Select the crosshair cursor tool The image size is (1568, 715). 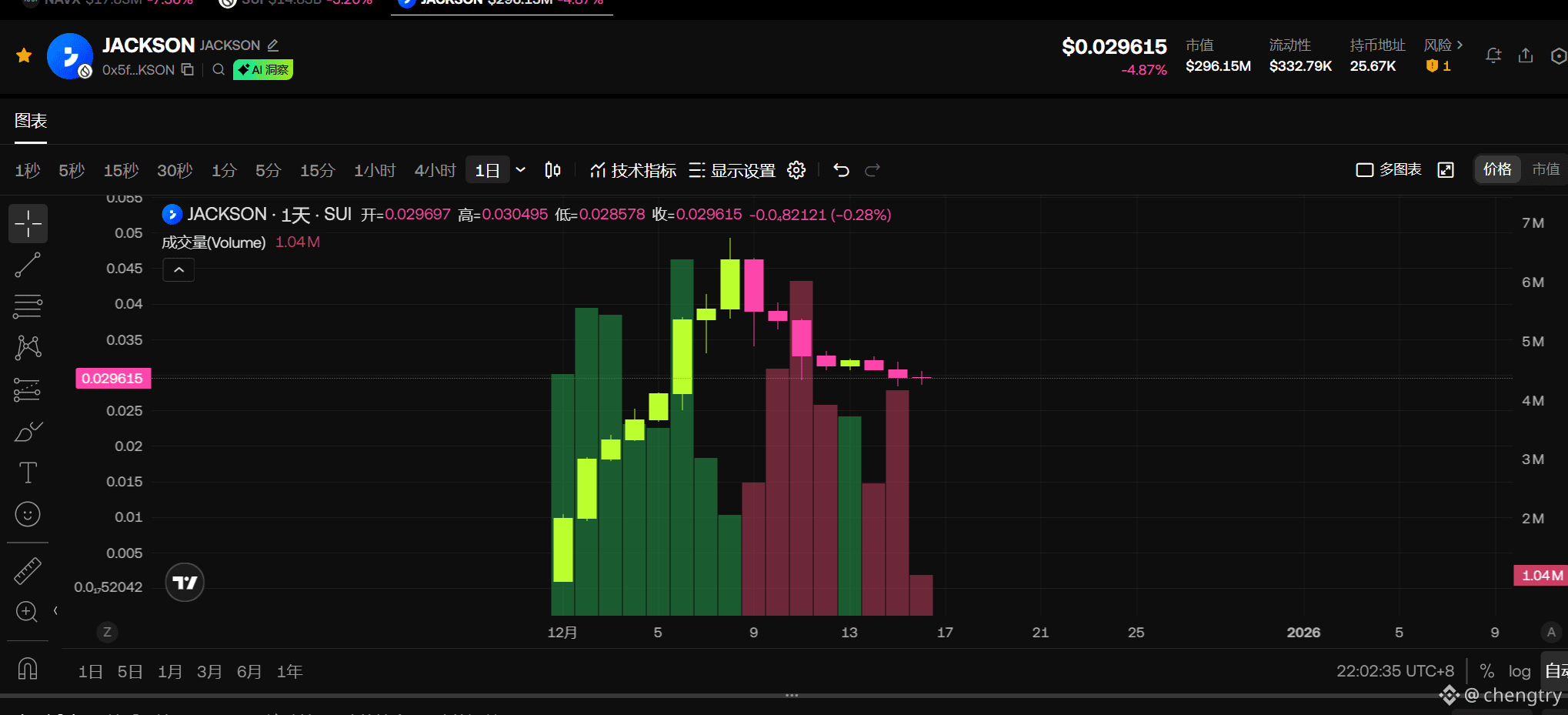click(28, 224)
